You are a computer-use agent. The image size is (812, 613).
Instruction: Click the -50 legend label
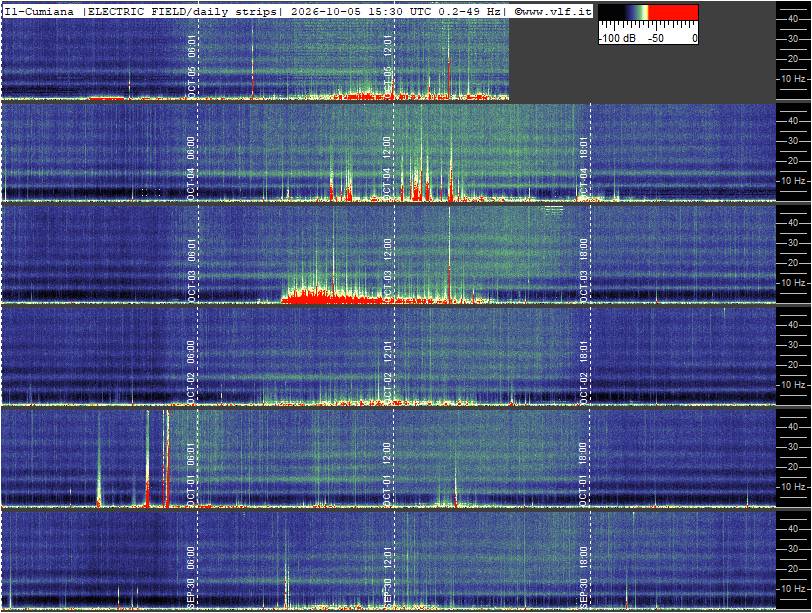[656, 38]
